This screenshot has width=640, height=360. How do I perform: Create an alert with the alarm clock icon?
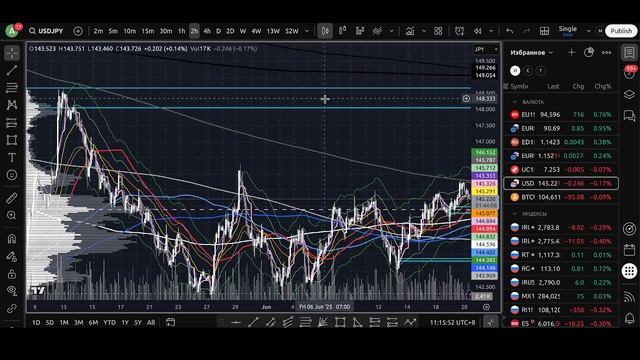click(x=459, y=31)
